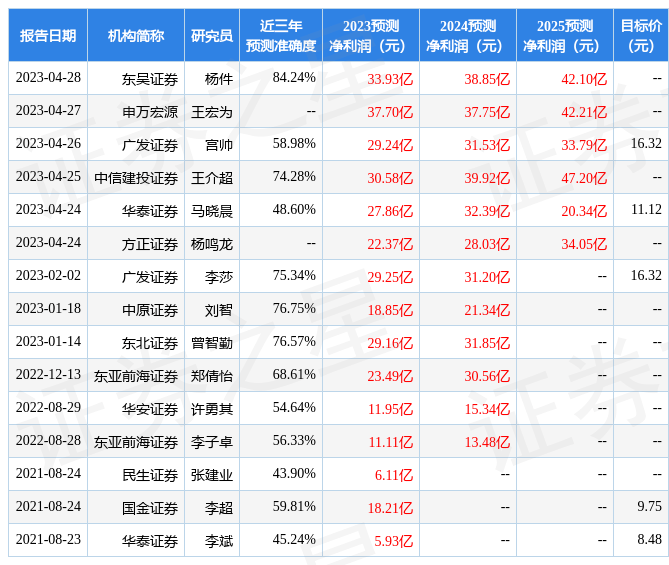The image size is (669, 565).
Task: Select researcher 李子卓
Action: [212, 442]
